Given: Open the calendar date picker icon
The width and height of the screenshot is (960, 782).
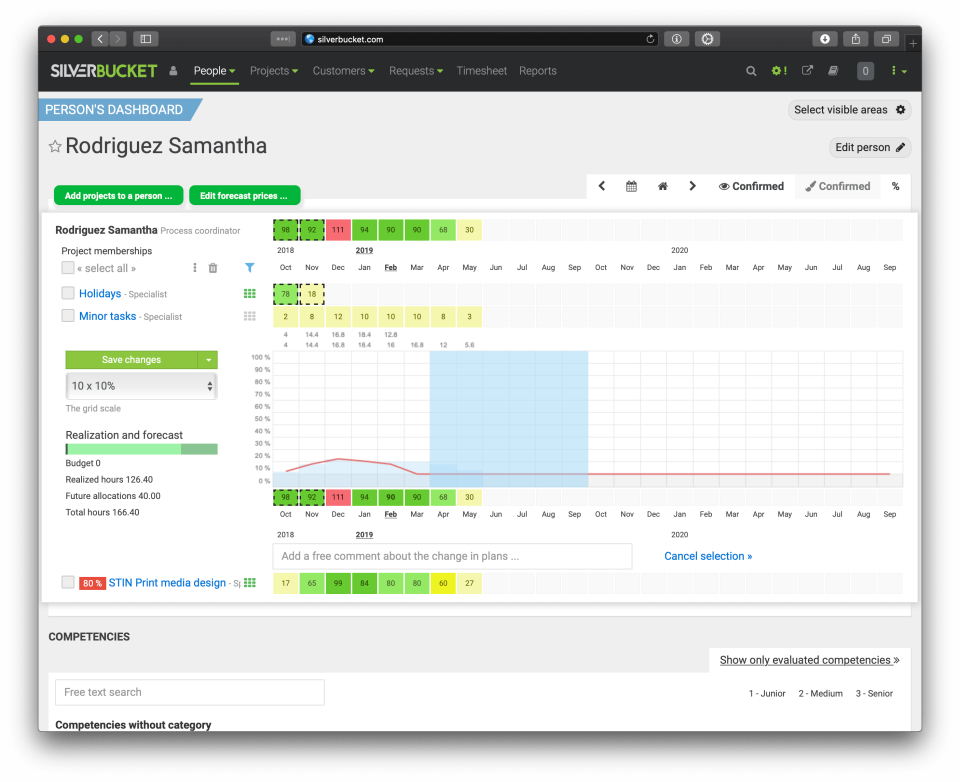Looking at the screenshot, I should pos(631,186).
